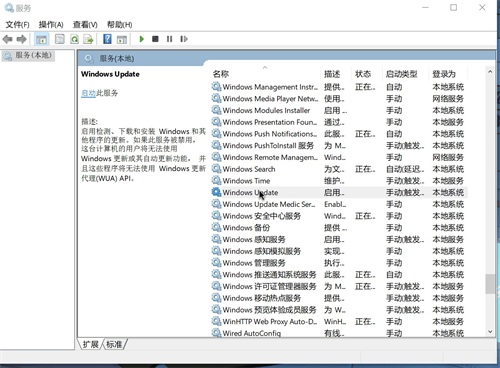Viewport: 500px width, 368px height.
Task: Click the green Start Service icon
Action: (142, 39)
